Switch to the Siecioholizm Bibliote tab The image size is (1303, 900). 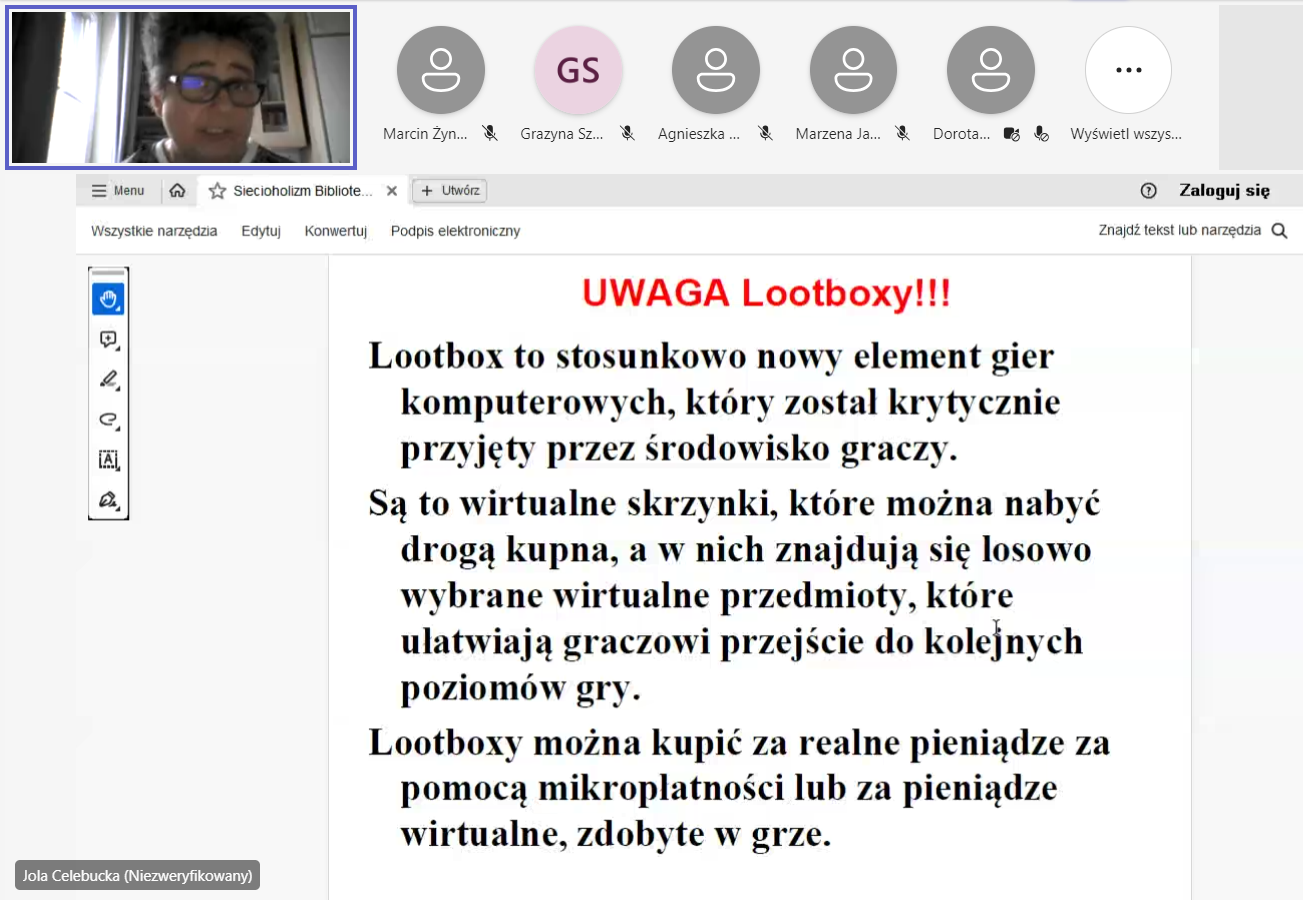[301, 191]
